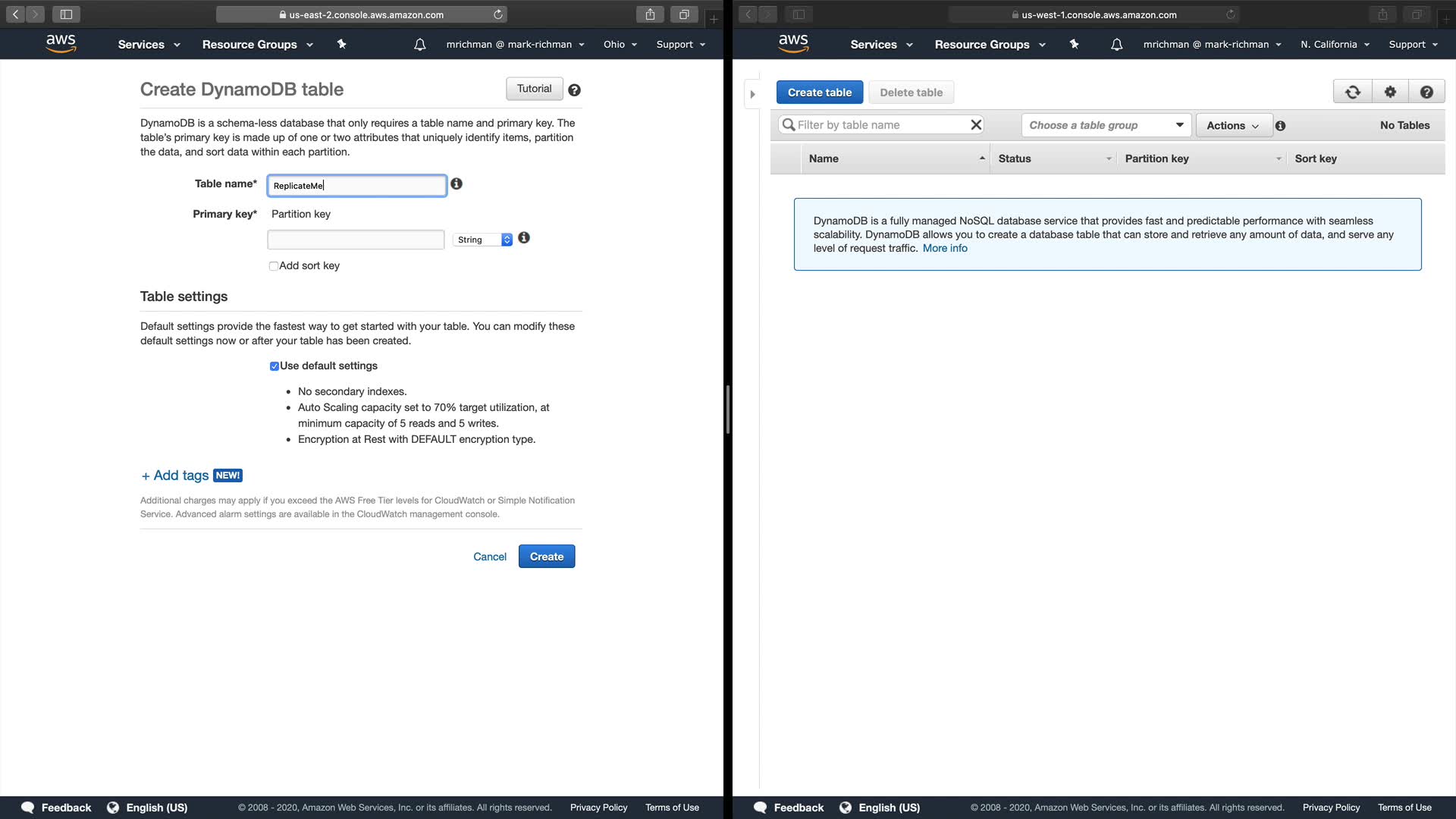Open the Ohio region menu
Image resolution: width=1456 pixels, height=819 pixels.
[x=620, y=45]
